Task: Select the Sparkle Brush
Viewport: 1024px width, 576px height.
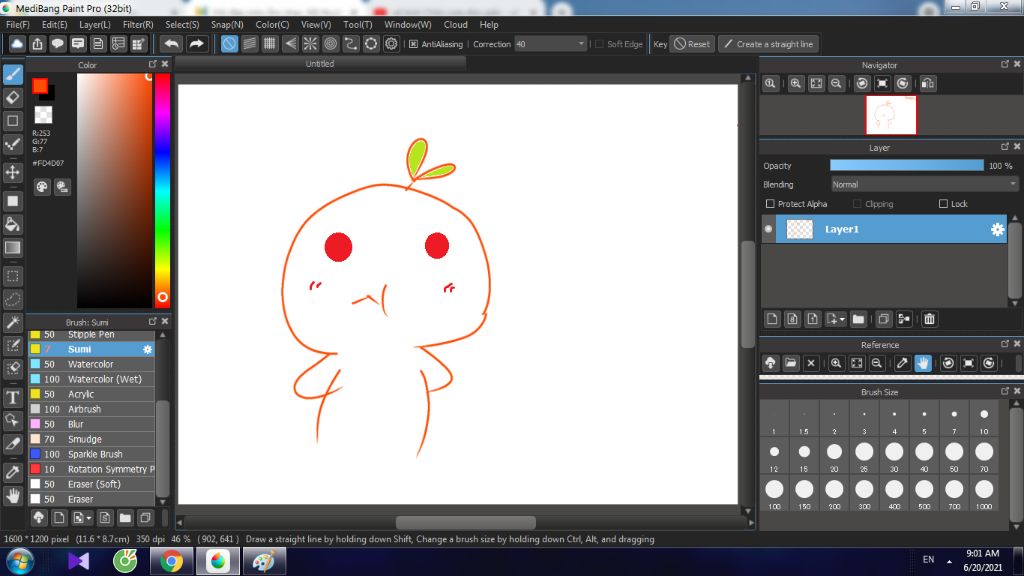Action: pos(92,455)
